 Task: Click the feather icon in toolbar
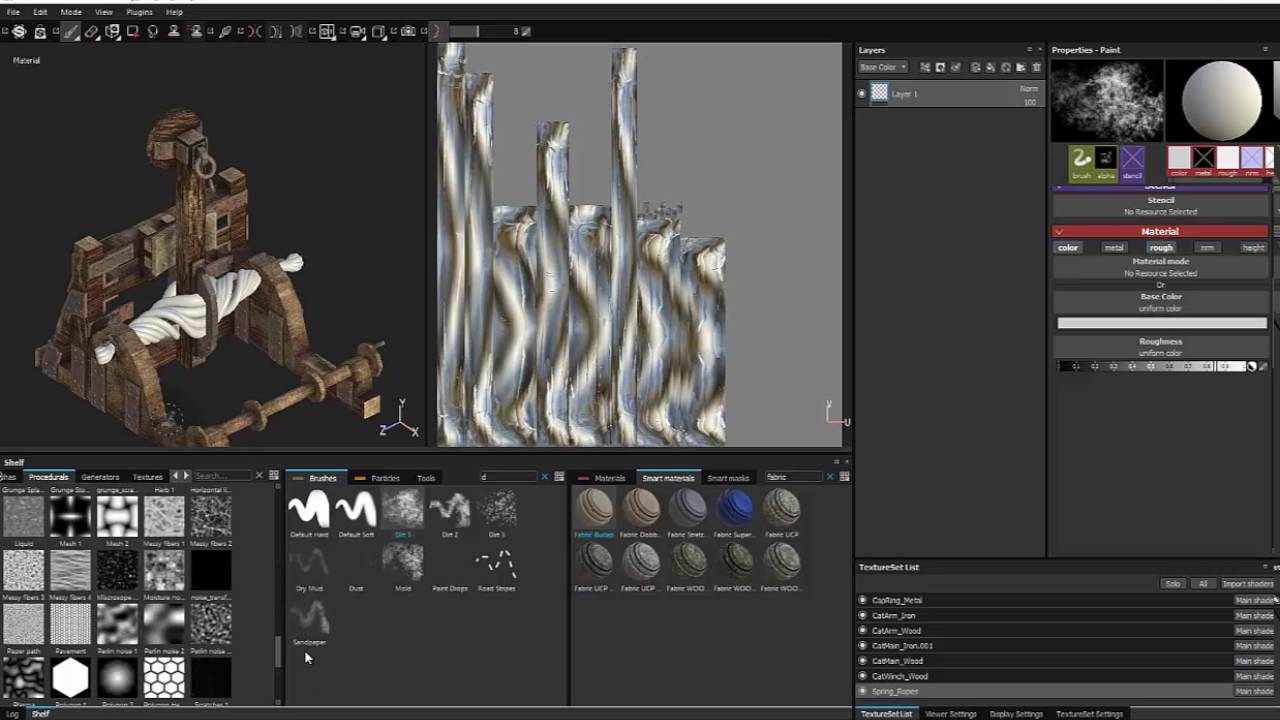[226, 31]
